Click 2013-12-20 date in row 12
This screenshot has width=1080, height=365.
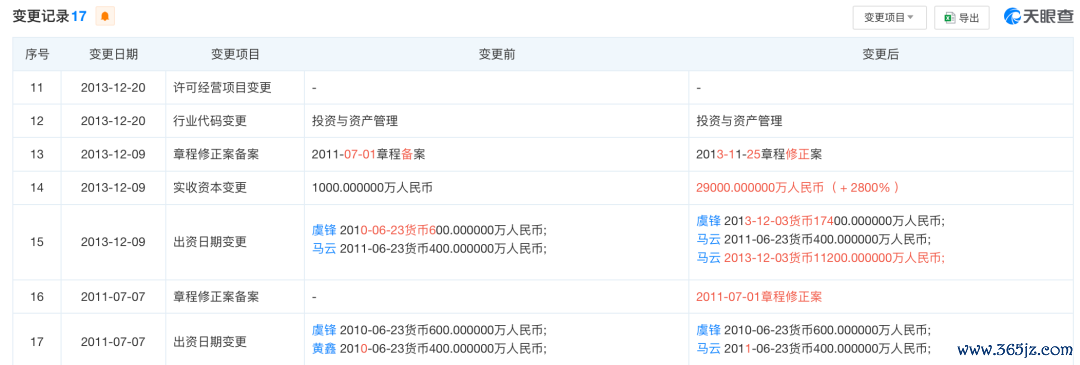pos(113,121)
